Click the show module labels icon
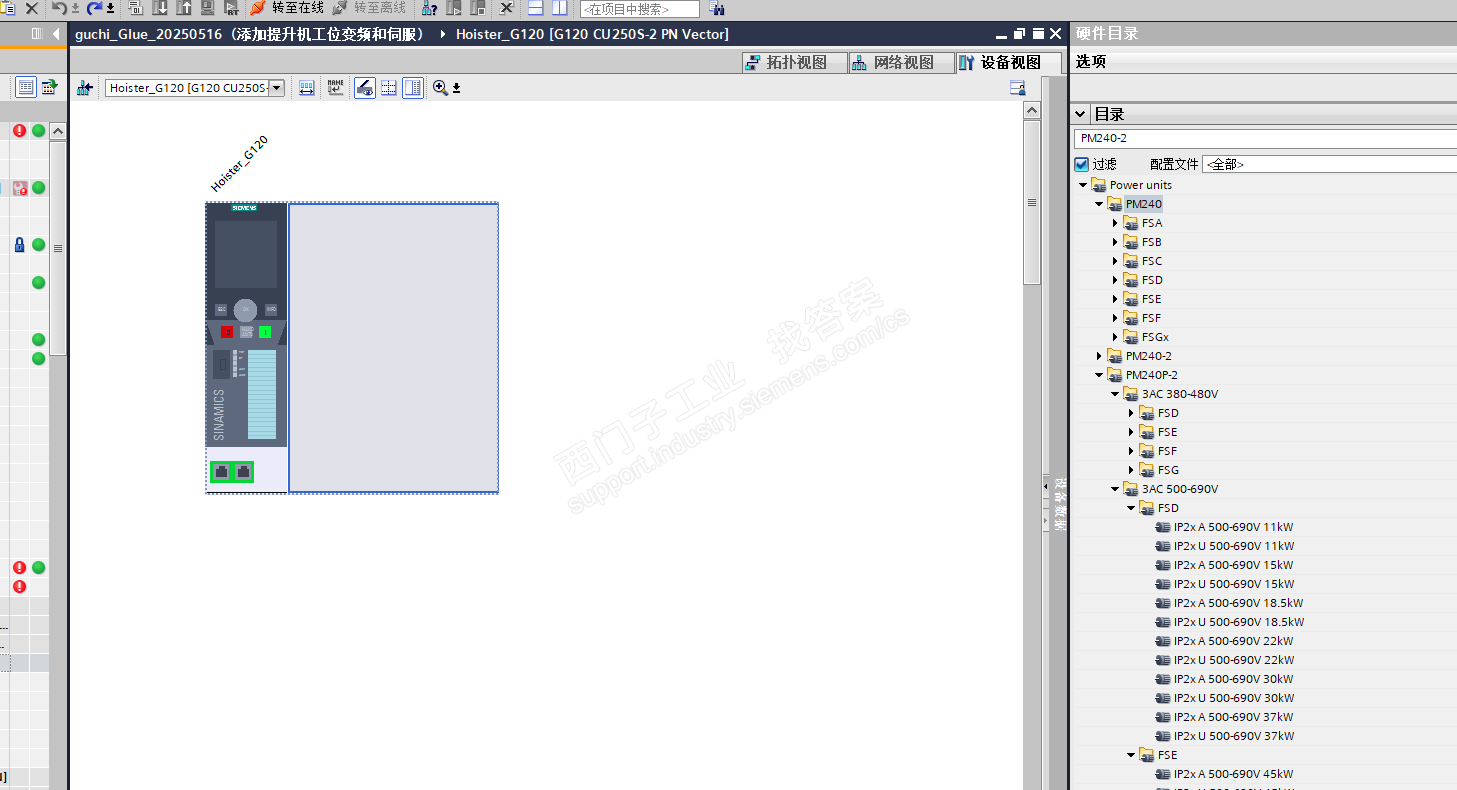This screenshot has height=790, width=1457. (307, 88)
